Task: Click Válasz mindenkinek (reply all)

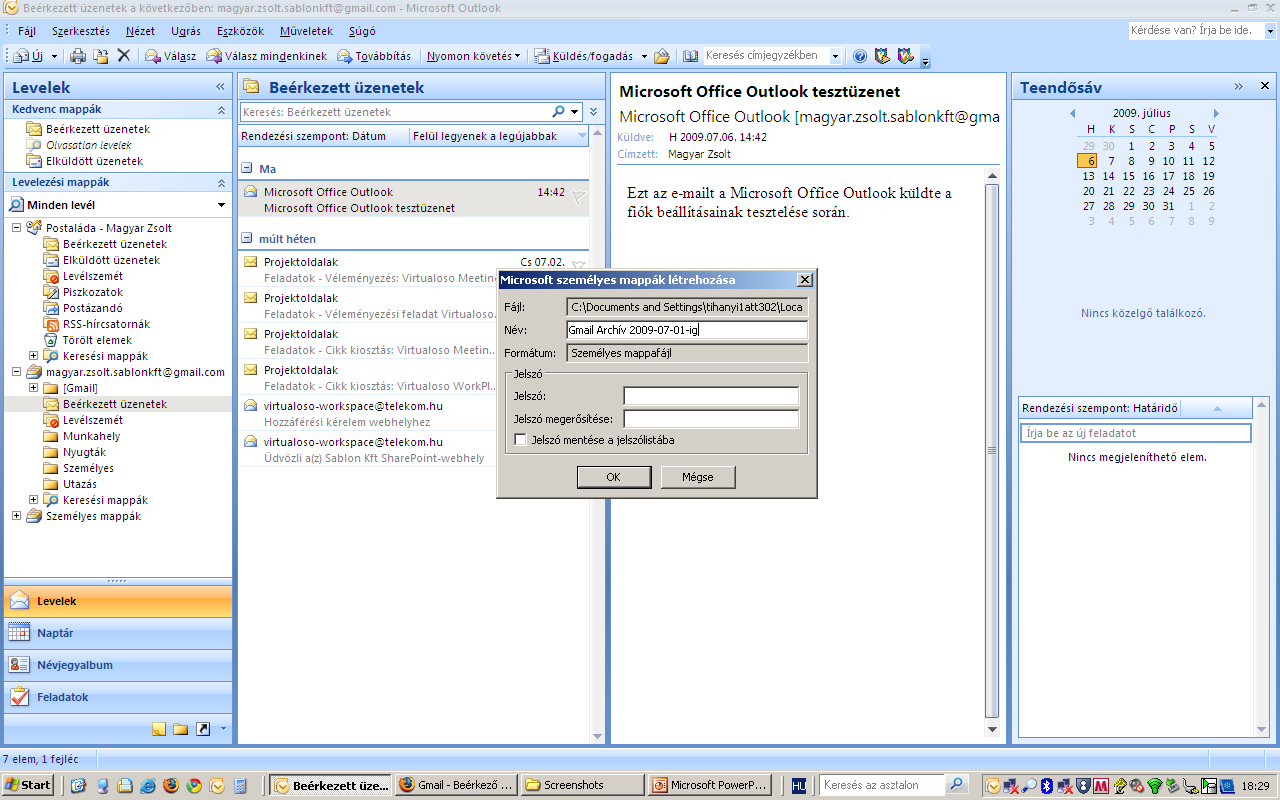Action: 268,56
